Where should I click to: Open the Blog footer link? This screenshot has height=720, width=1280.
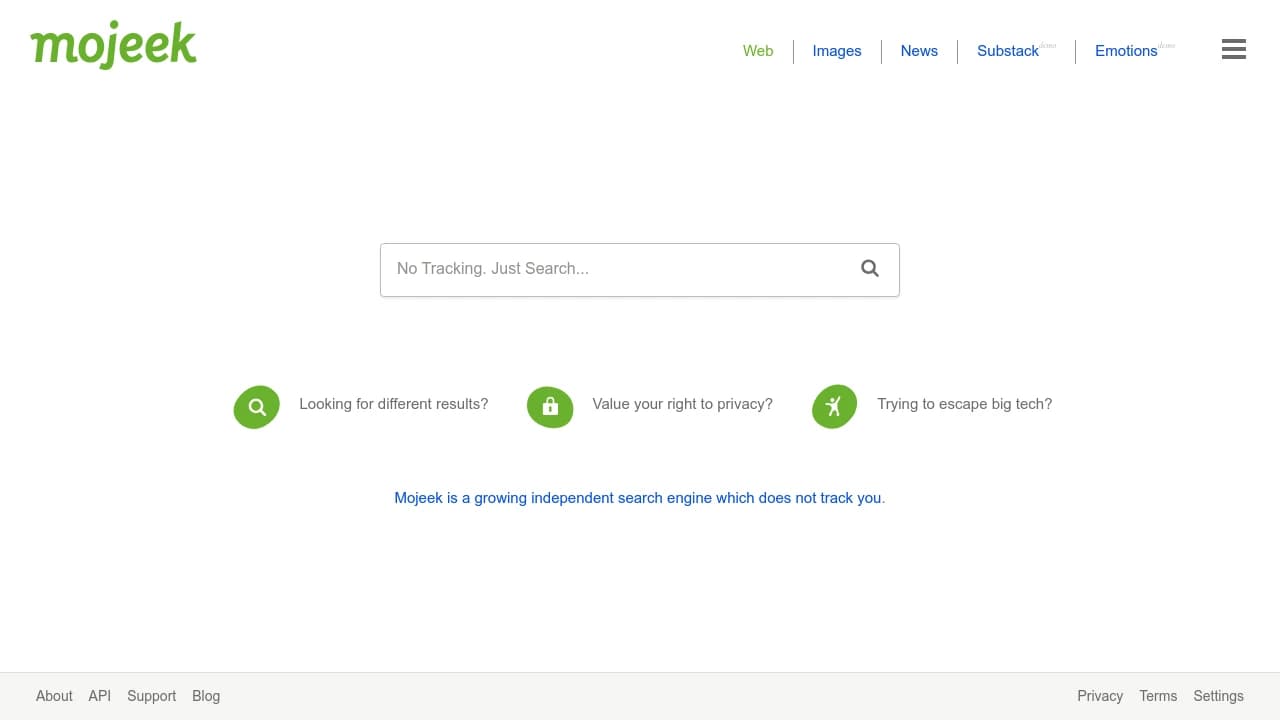point(206,696)
